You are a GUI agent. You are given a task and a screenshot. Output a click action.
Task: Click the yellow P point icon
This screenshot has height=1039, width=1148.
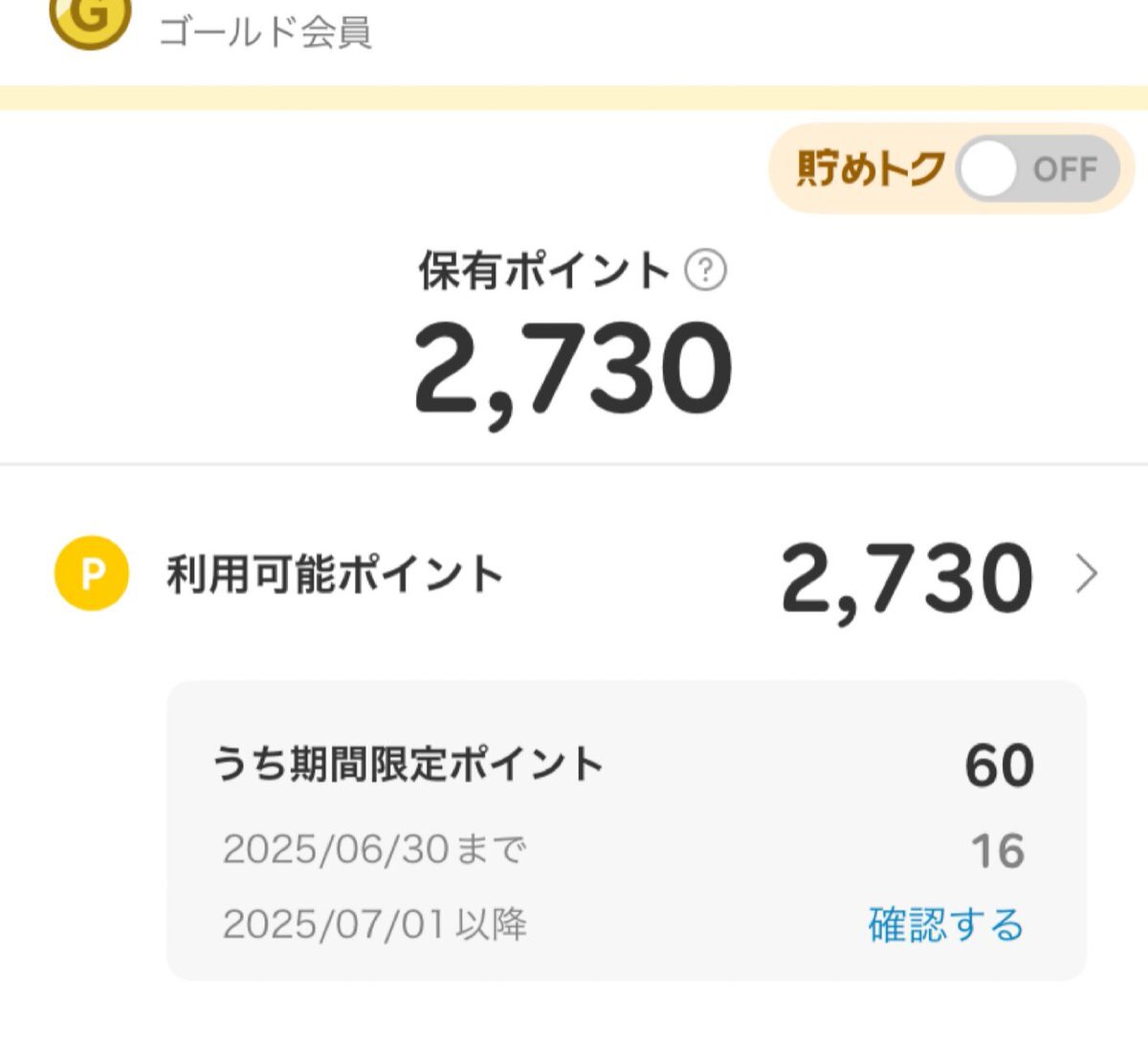tap(92, 574)
